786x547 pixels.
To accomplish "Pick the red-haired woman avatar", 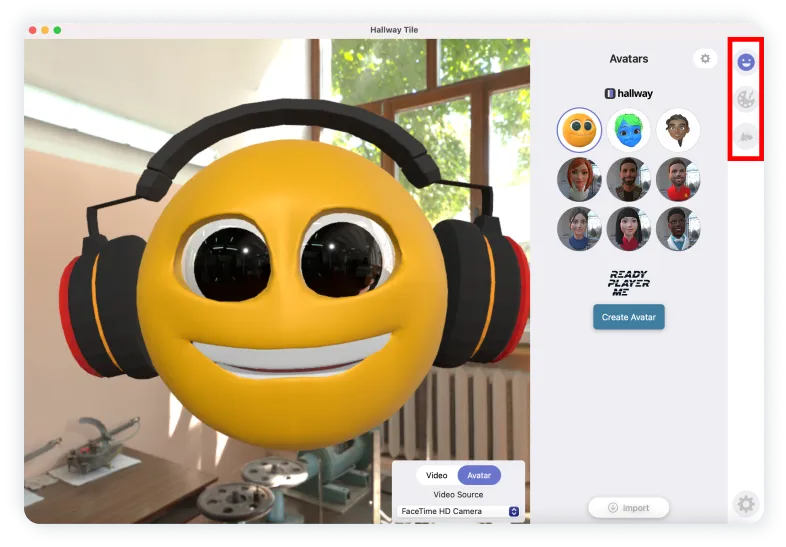I will (580, 179).
